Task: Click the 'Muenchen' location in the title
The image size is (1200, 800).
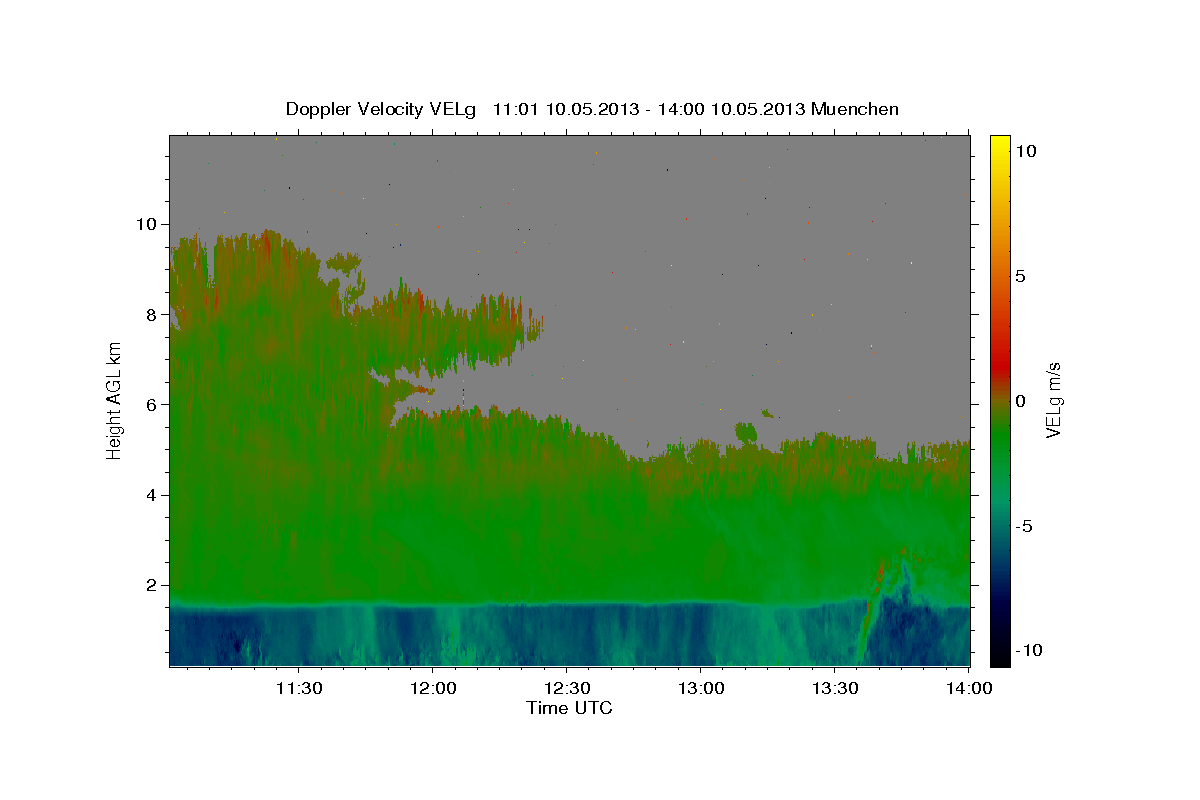Action: click(x=855, y=109)
